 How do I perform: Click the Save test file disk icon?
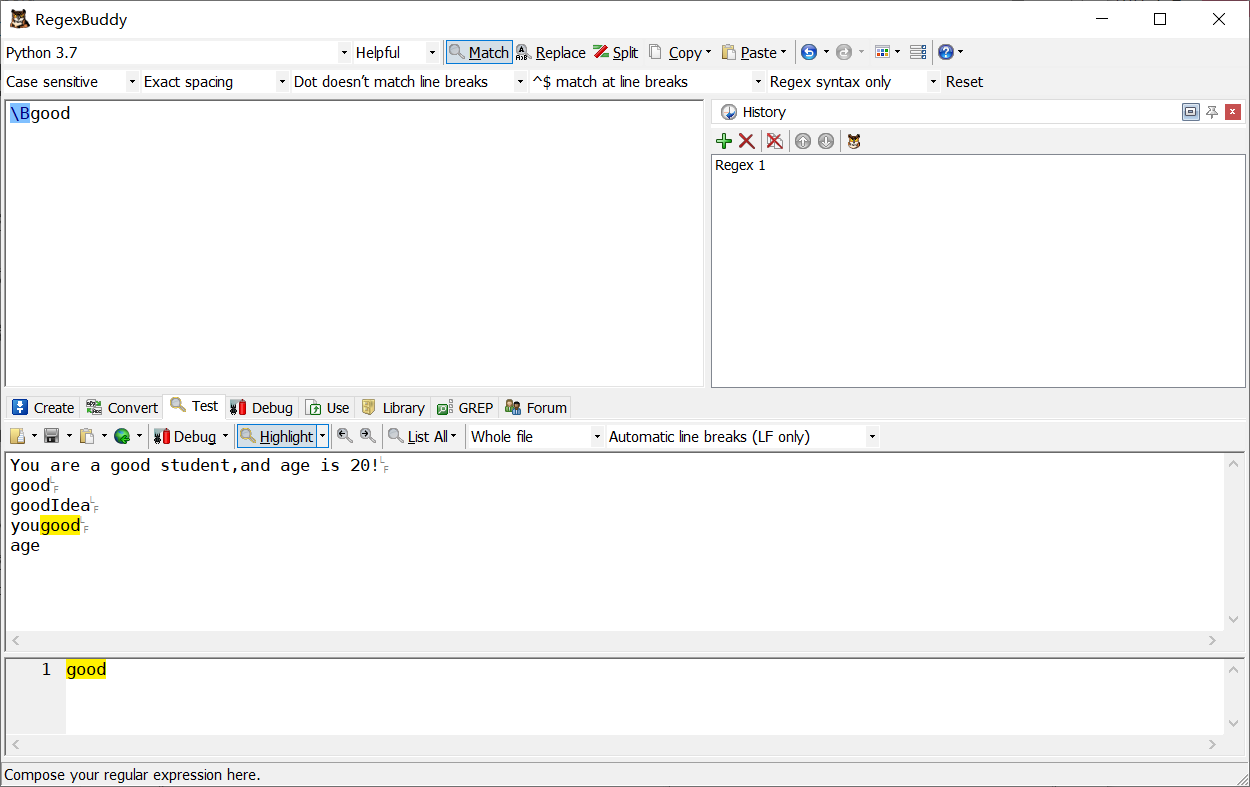click(x=52, y=436)
